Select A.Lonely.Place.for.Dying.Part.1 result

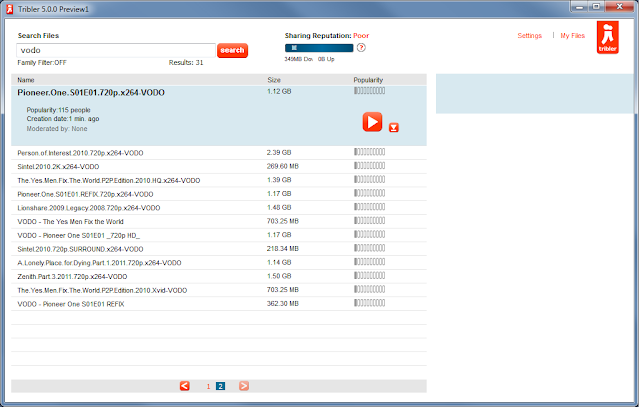219,263
